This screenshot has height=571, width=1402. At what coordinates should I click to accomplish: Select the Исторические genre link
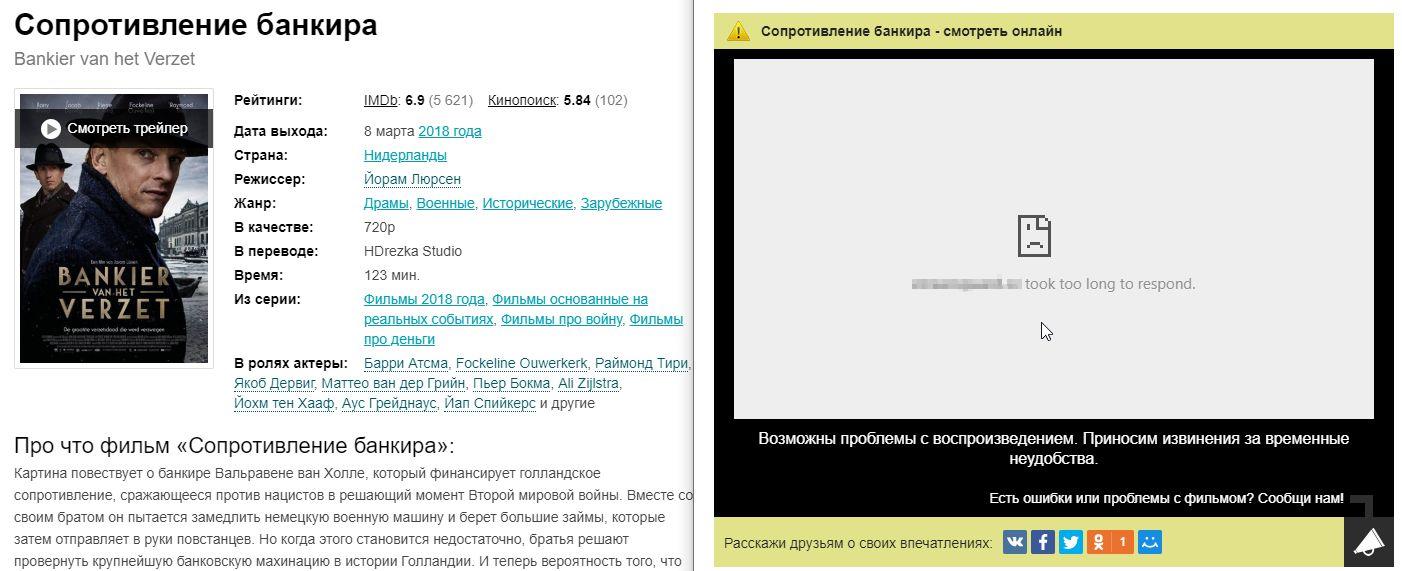pyautogui.click(x=527, y=203)
